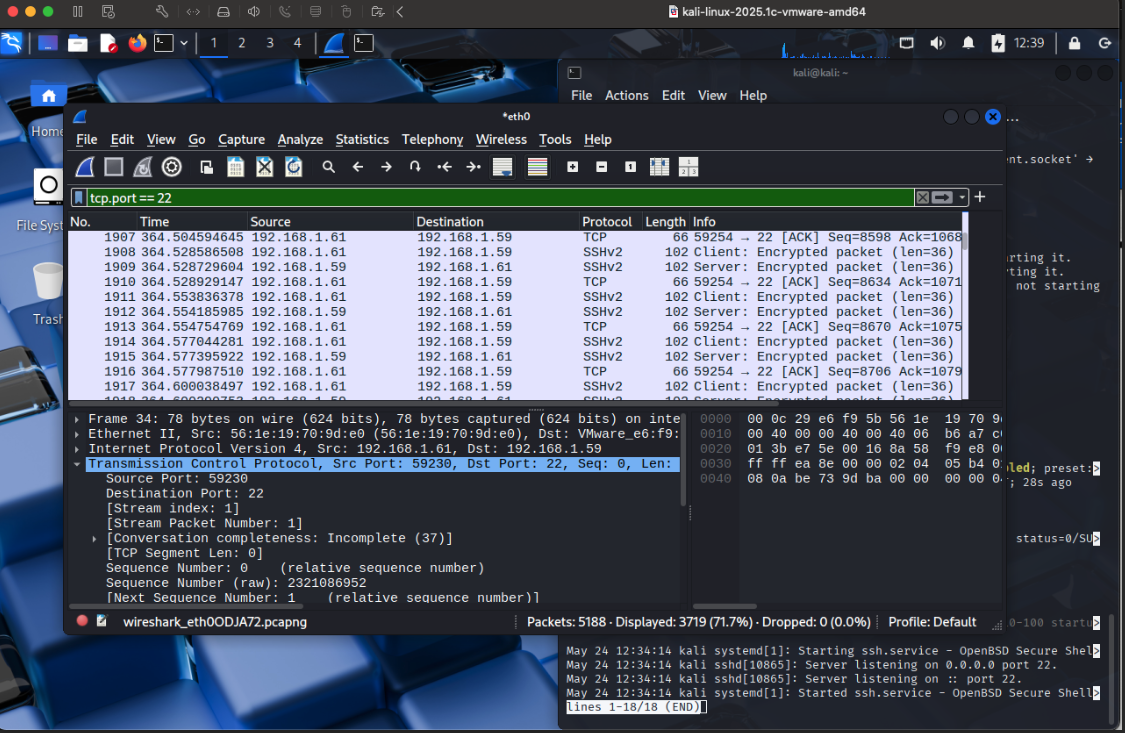Zoom in on the packet list text

click(x=573, y=167)
